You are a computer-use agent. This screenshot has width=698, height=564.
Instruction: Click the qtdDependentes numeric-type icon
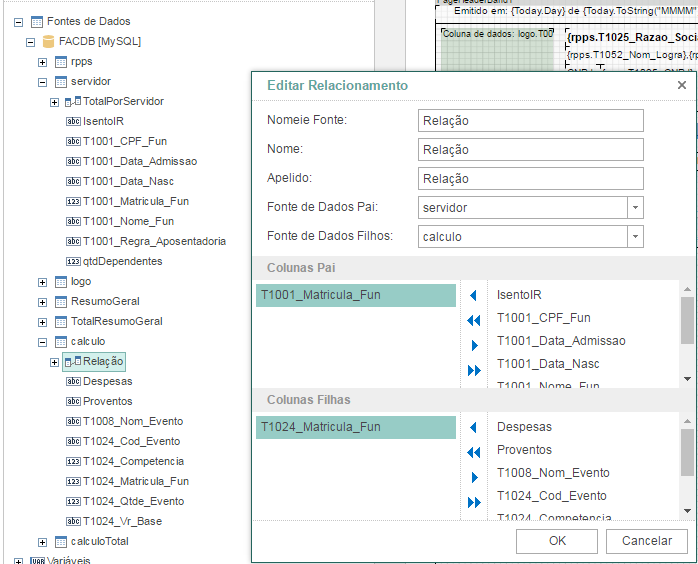coord(73,261)
